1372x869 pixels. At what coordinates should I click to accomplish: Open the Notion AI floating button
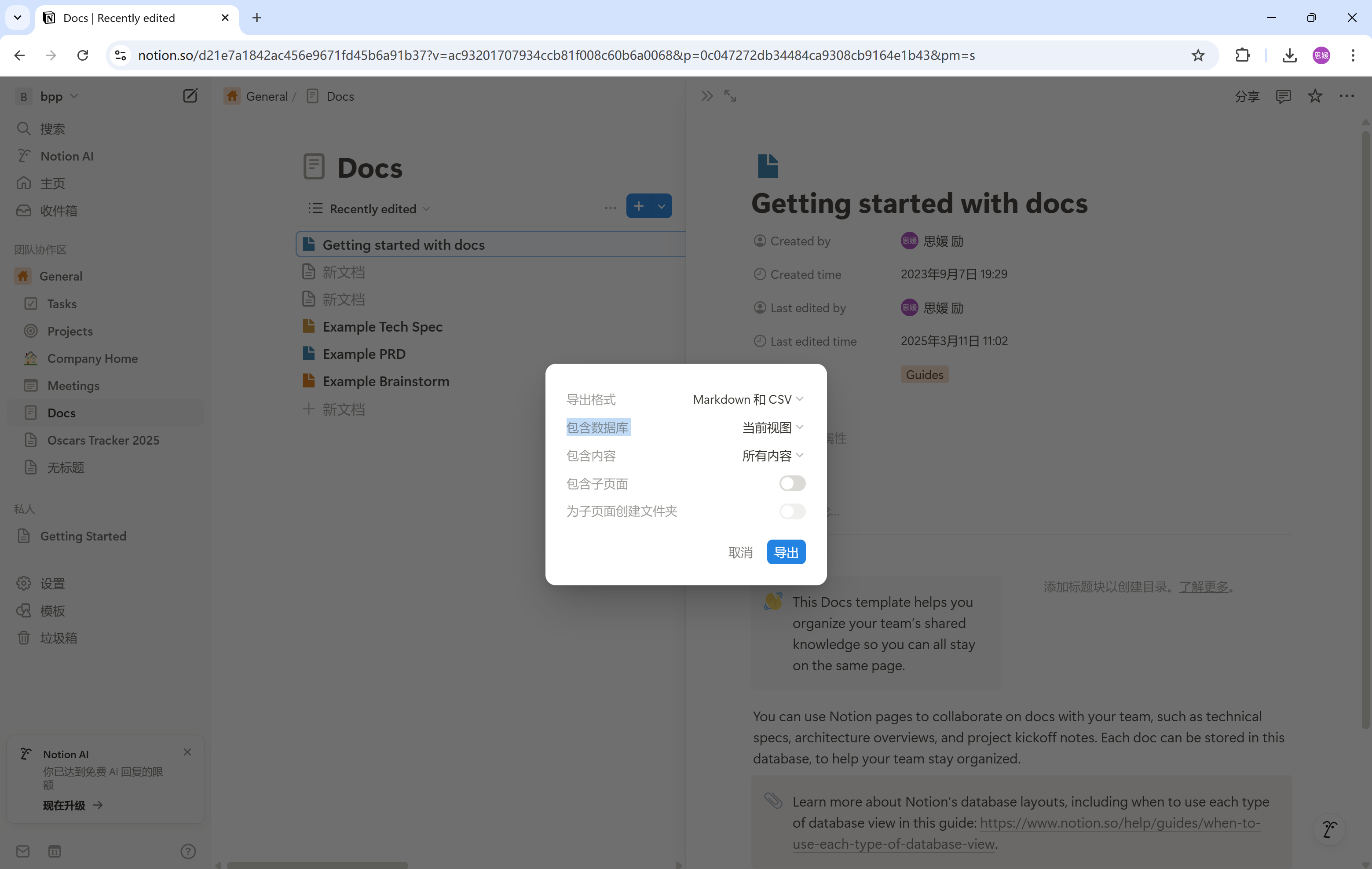click(x=1329, y=829)
